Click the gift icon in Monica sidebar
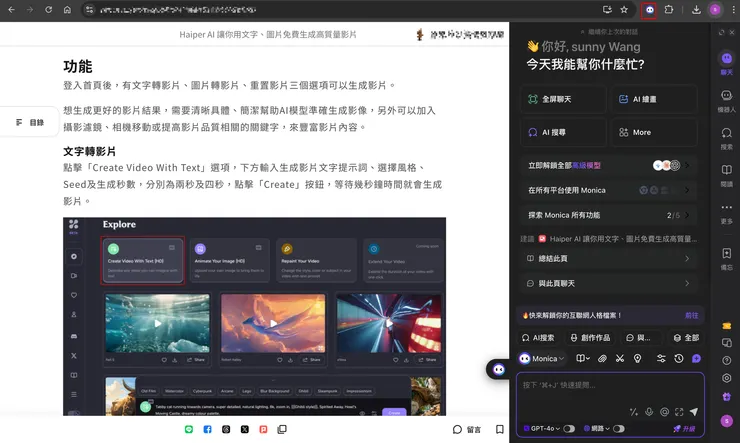The height and width of the screenshot is (443, 740). pyautogui.click(x=727, y=397)
